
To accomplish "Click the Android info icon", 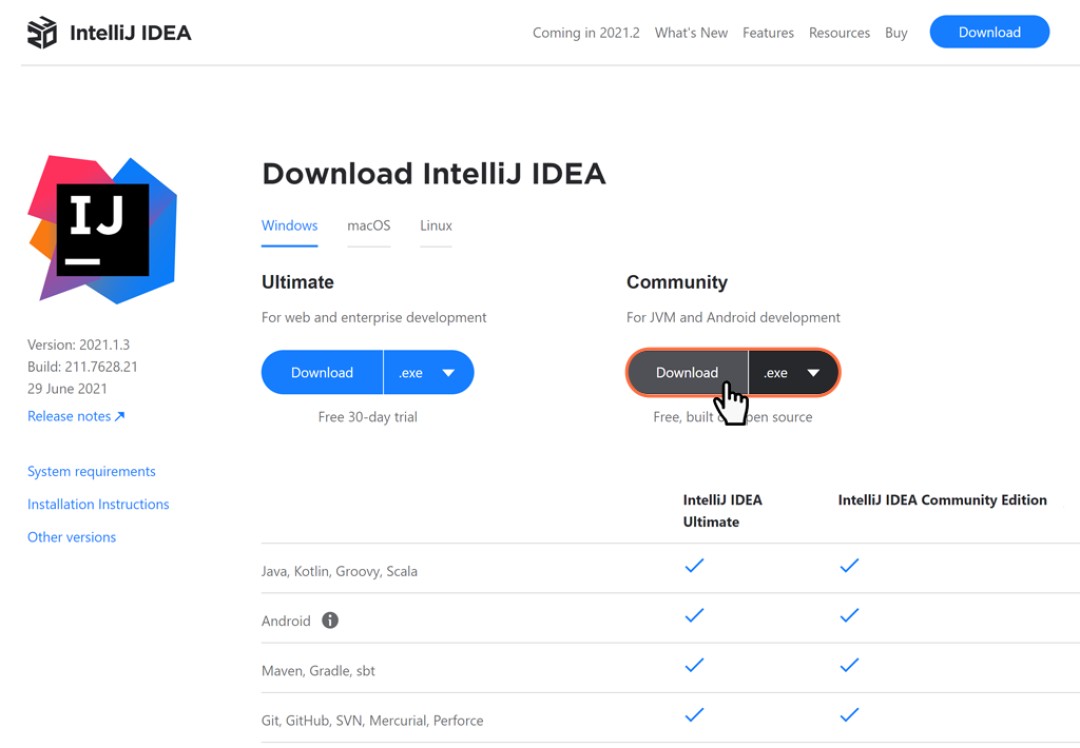I will click(x=330, y=621).
